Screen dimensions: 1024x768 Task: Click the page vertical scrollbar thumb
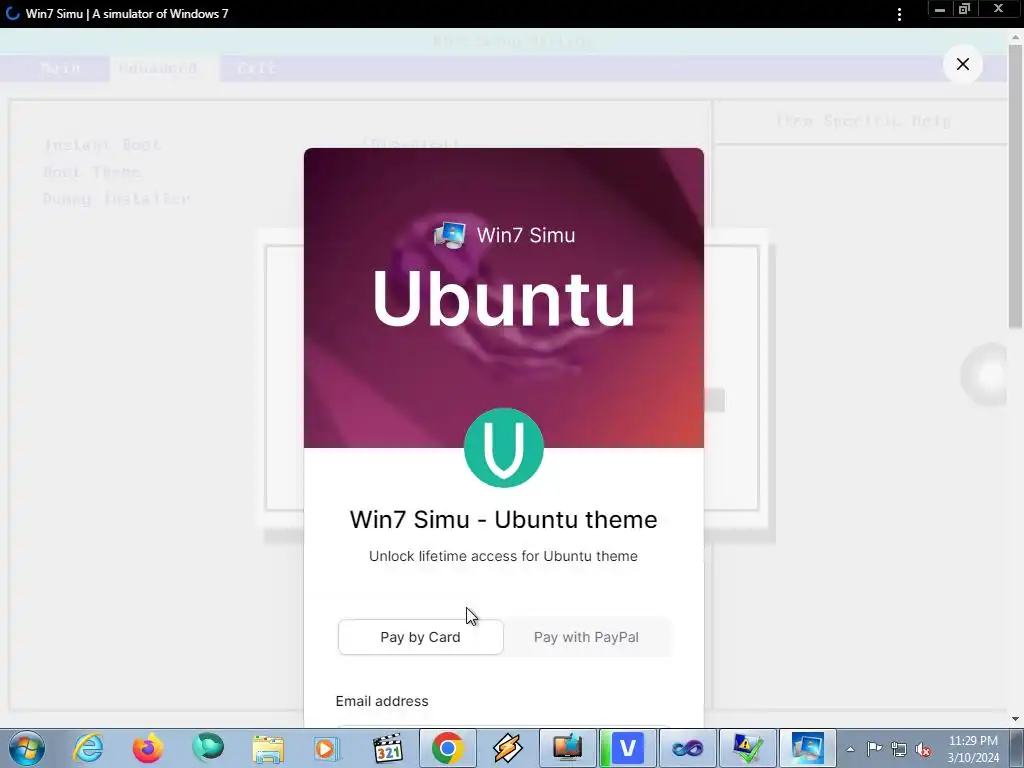tap(1016, 186)
